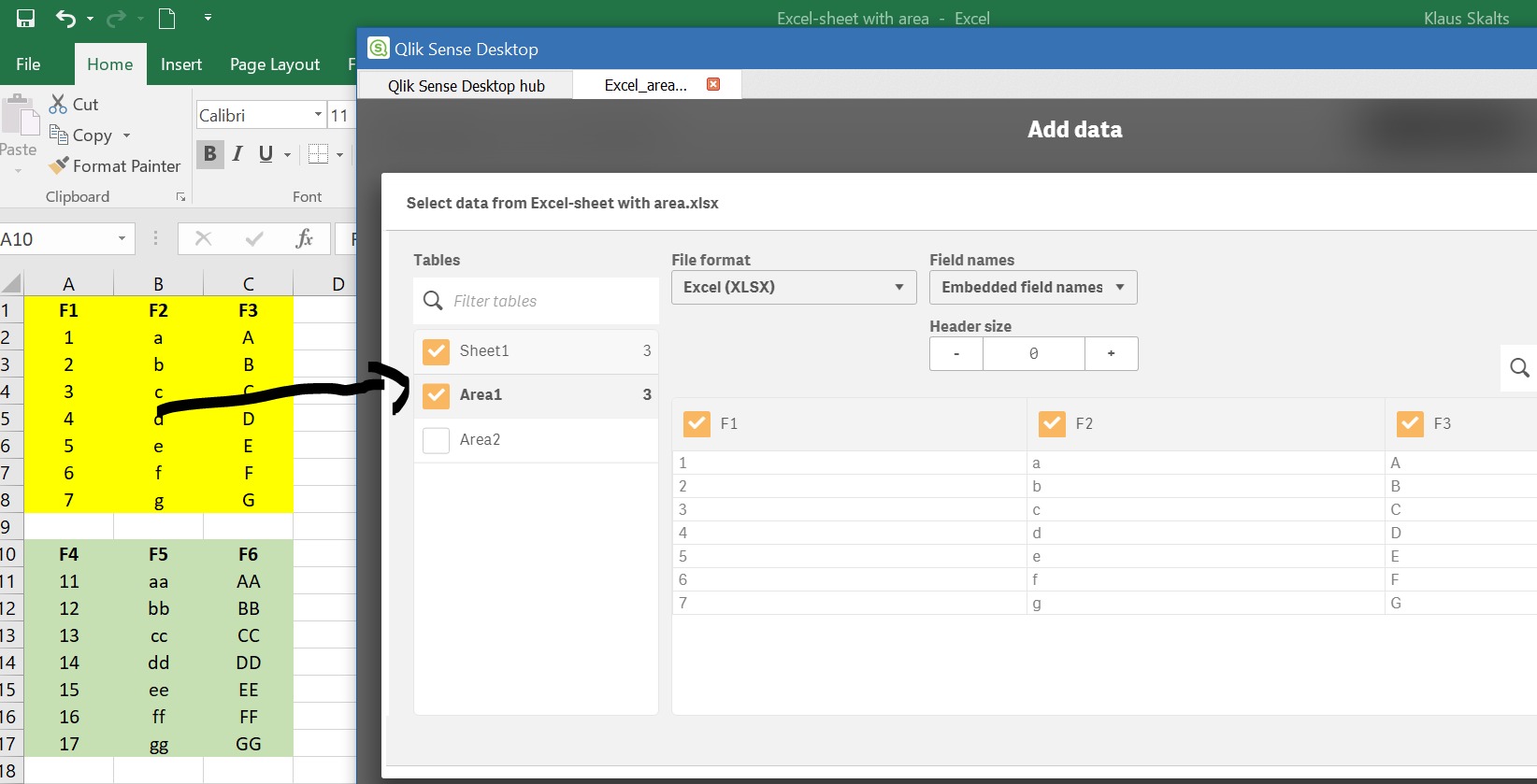Click the Filter tables search field
The height and width of the screenshot is (784, 1537).
point(537,301)
